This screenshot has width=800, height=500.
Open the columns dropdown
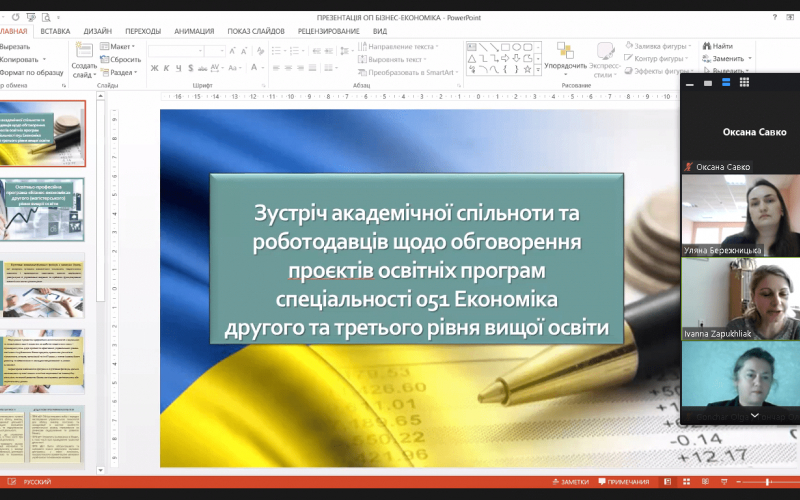[x=331, y=68]
